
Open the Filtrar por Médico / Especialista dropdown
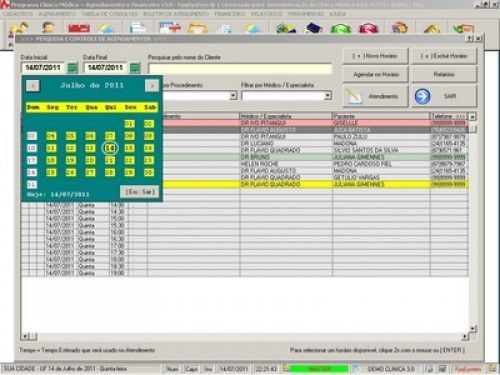[x=328, y=96]
